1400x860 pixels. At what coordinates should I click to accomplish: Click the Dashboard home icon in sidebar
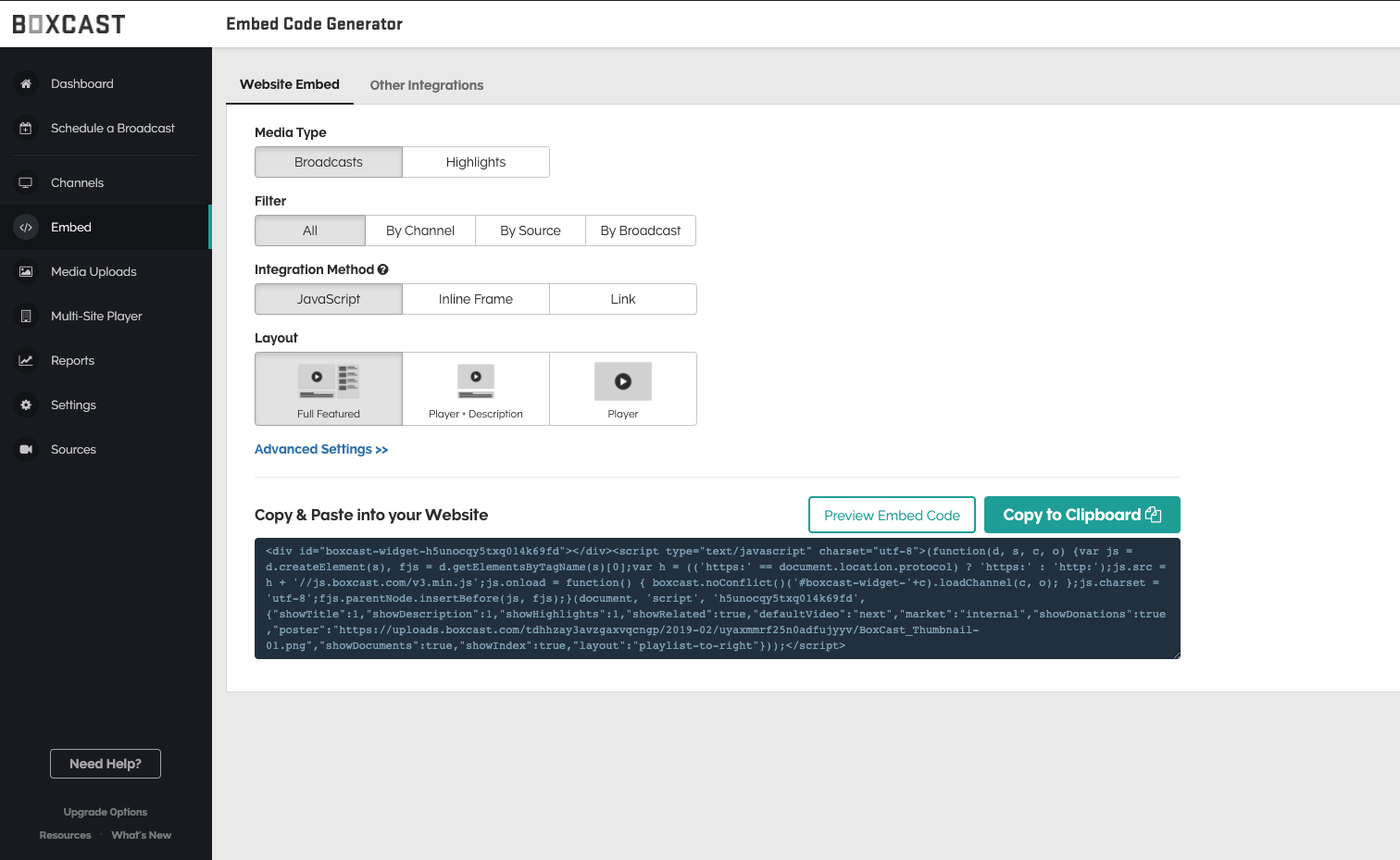coord(26,84)
